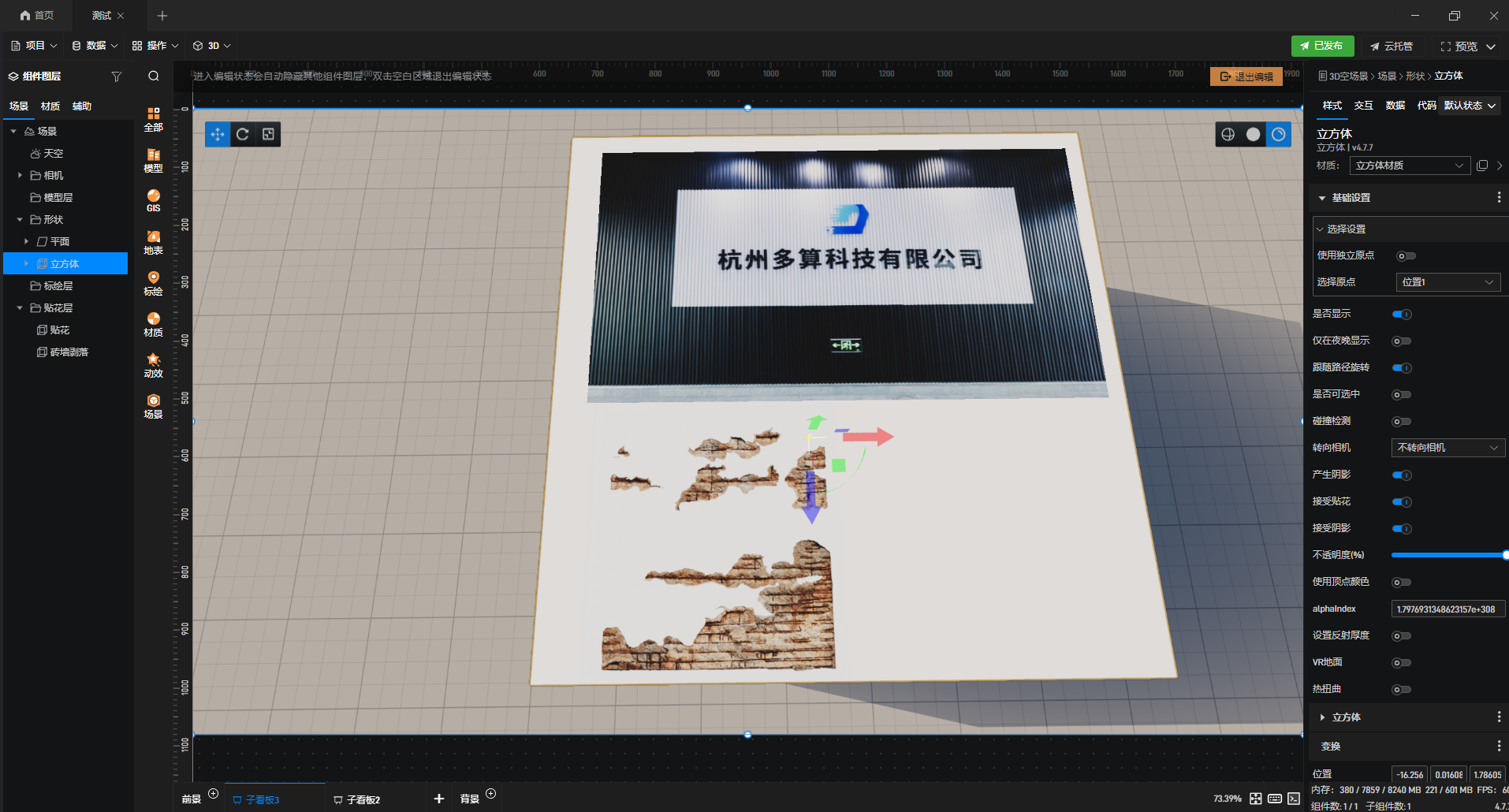Add background layer with 背景 plus icon
Image resolution: width=1509 pixels, height=812 pixels.
pyautogui.click(x=491, y=794)
